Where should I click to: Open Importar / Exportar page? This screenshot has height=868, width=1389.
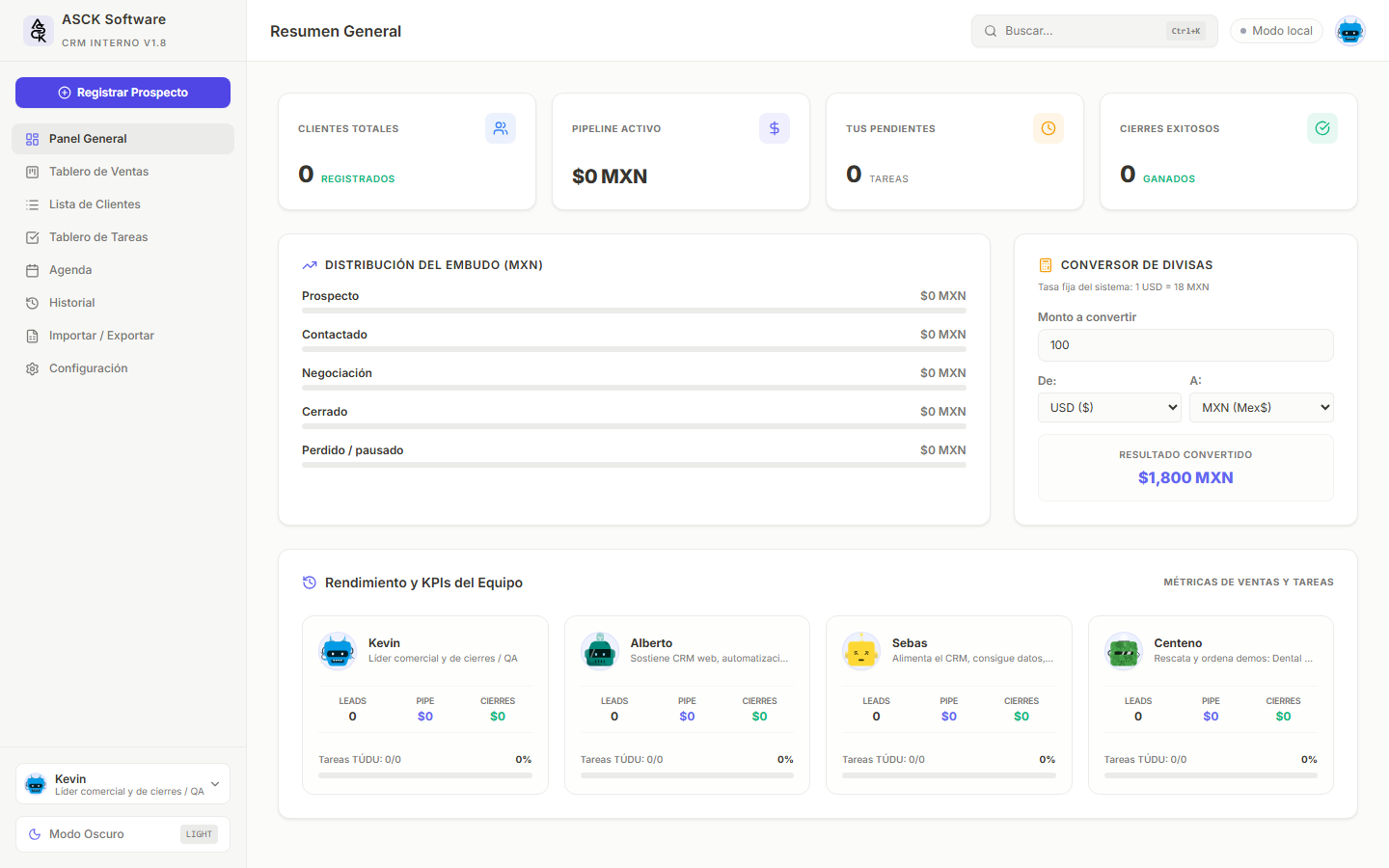pyautogui.click(x=123, y=336)
